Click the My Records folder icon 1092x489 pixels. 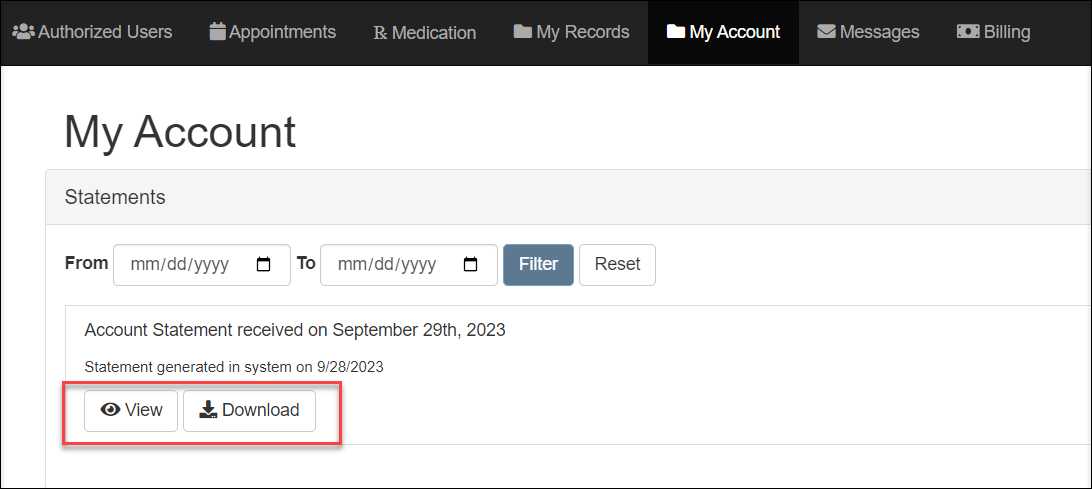(523, 32)
